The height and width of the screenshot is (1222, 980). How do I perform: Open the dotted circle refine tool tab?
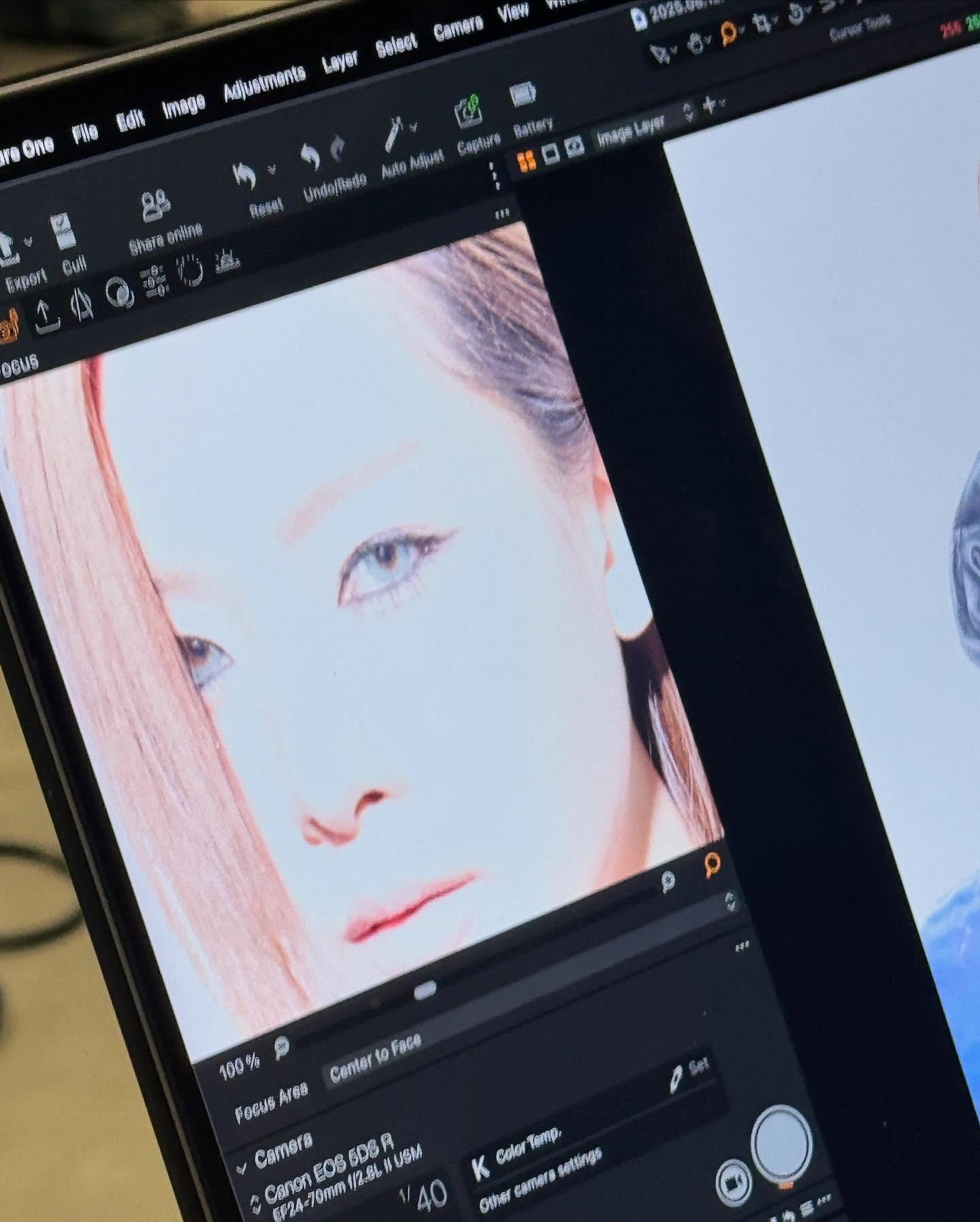coord(191,271)
